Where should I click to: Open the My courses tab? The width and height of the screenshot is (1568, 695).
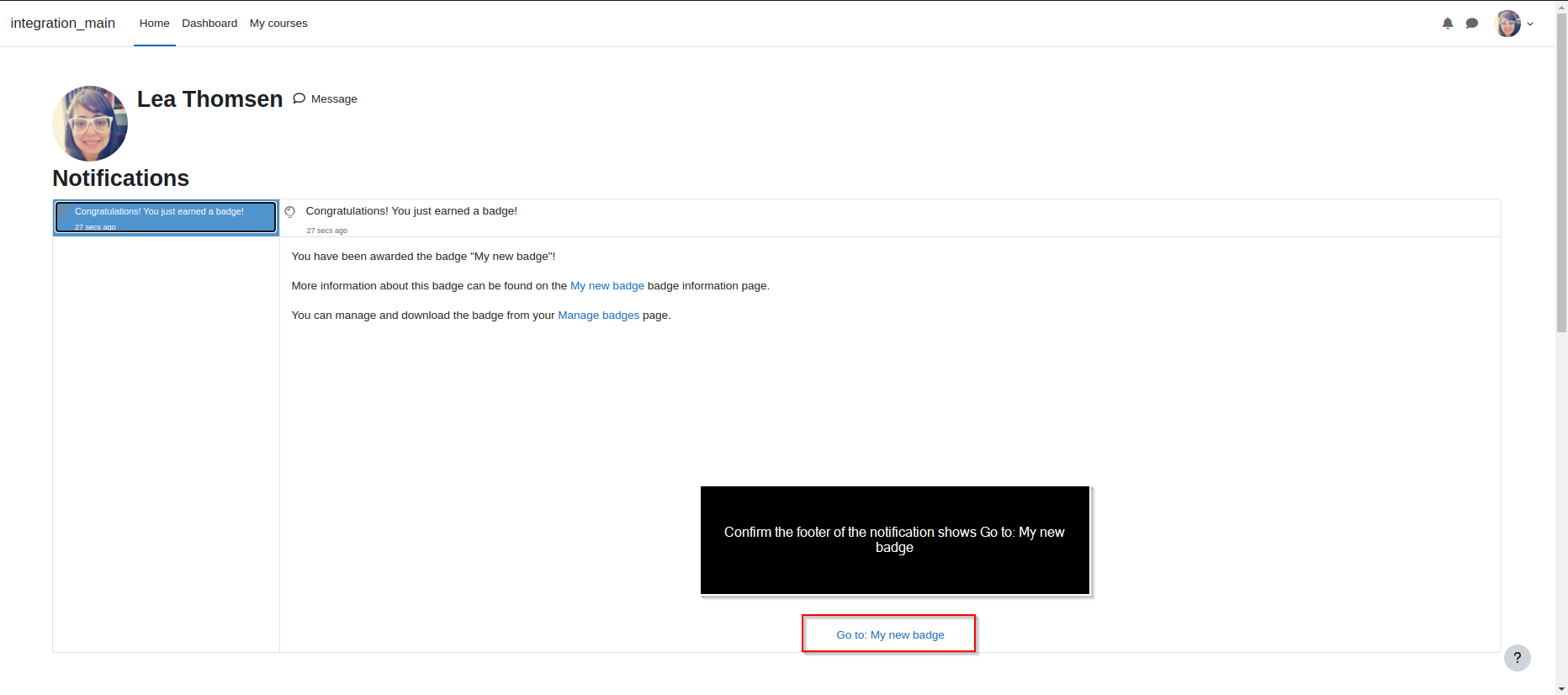pyautogui.click(x=278, y=24)
